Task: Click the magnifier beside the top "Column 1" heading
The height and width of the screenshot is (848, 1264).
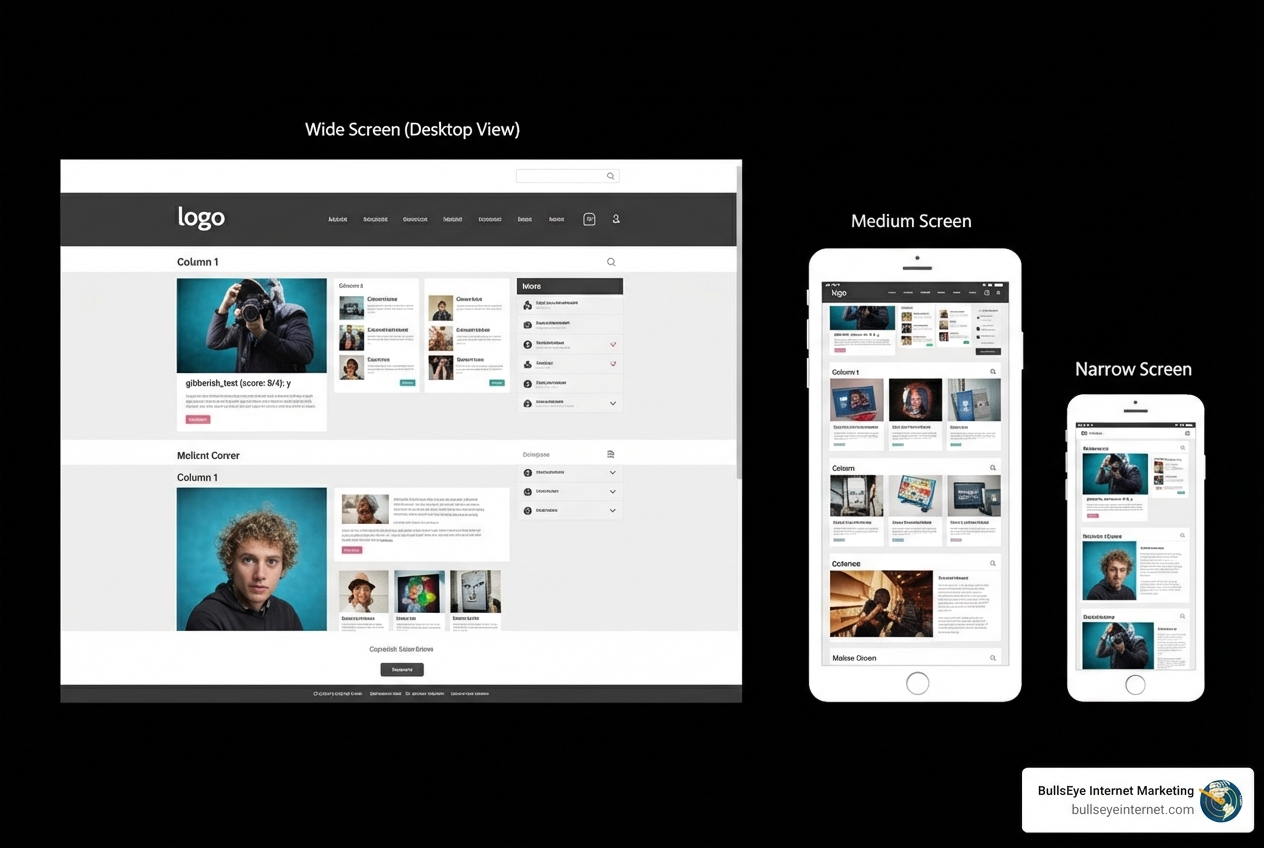Action: pos(611,262)
